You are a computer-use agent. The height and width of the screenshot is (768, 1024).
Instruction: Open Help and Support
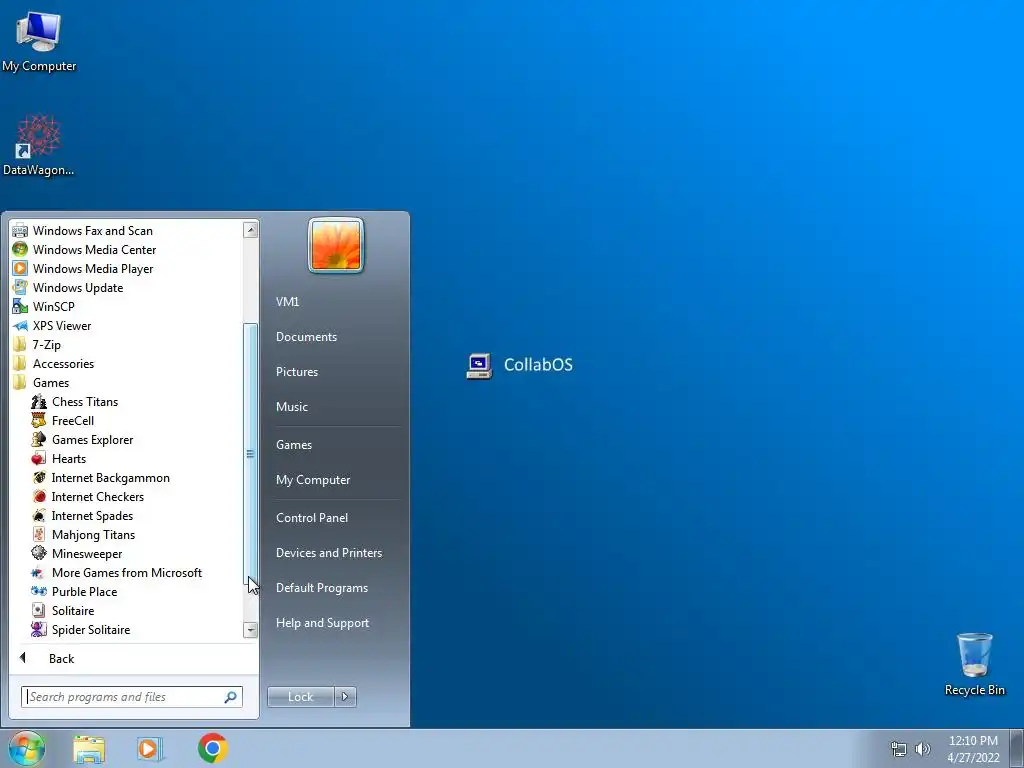coord(322,623)
